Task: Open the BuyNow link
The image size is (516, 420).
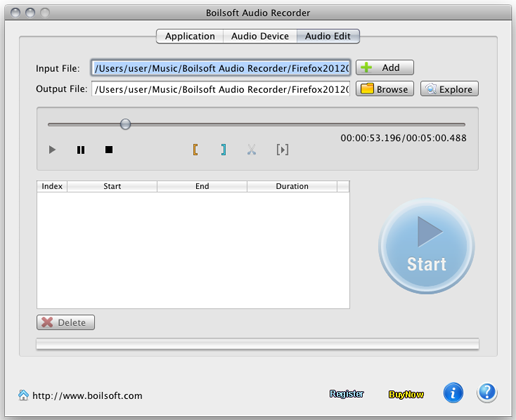Action: (406, 394)
